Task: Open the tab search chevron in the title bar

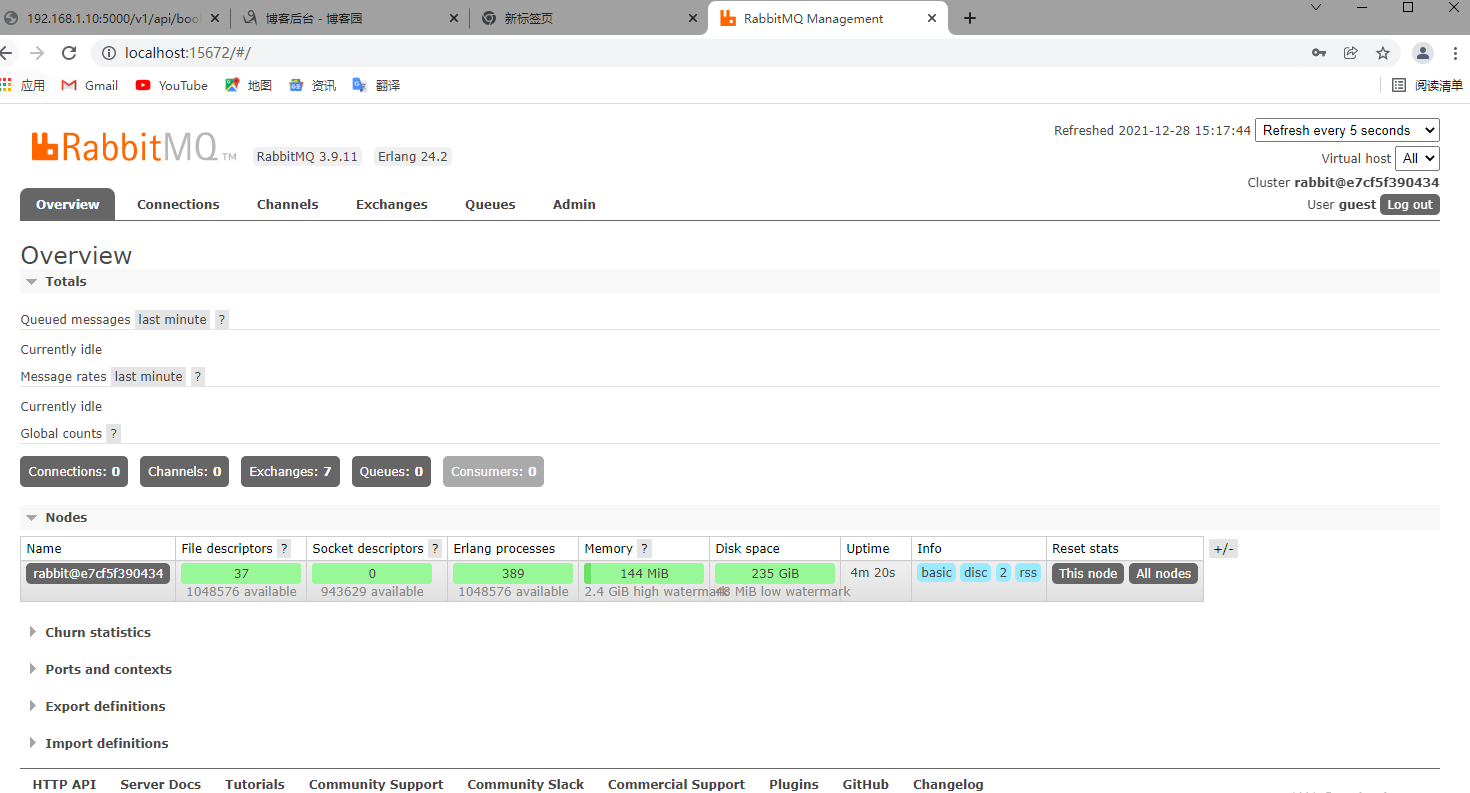Action: pos(1316,7)
